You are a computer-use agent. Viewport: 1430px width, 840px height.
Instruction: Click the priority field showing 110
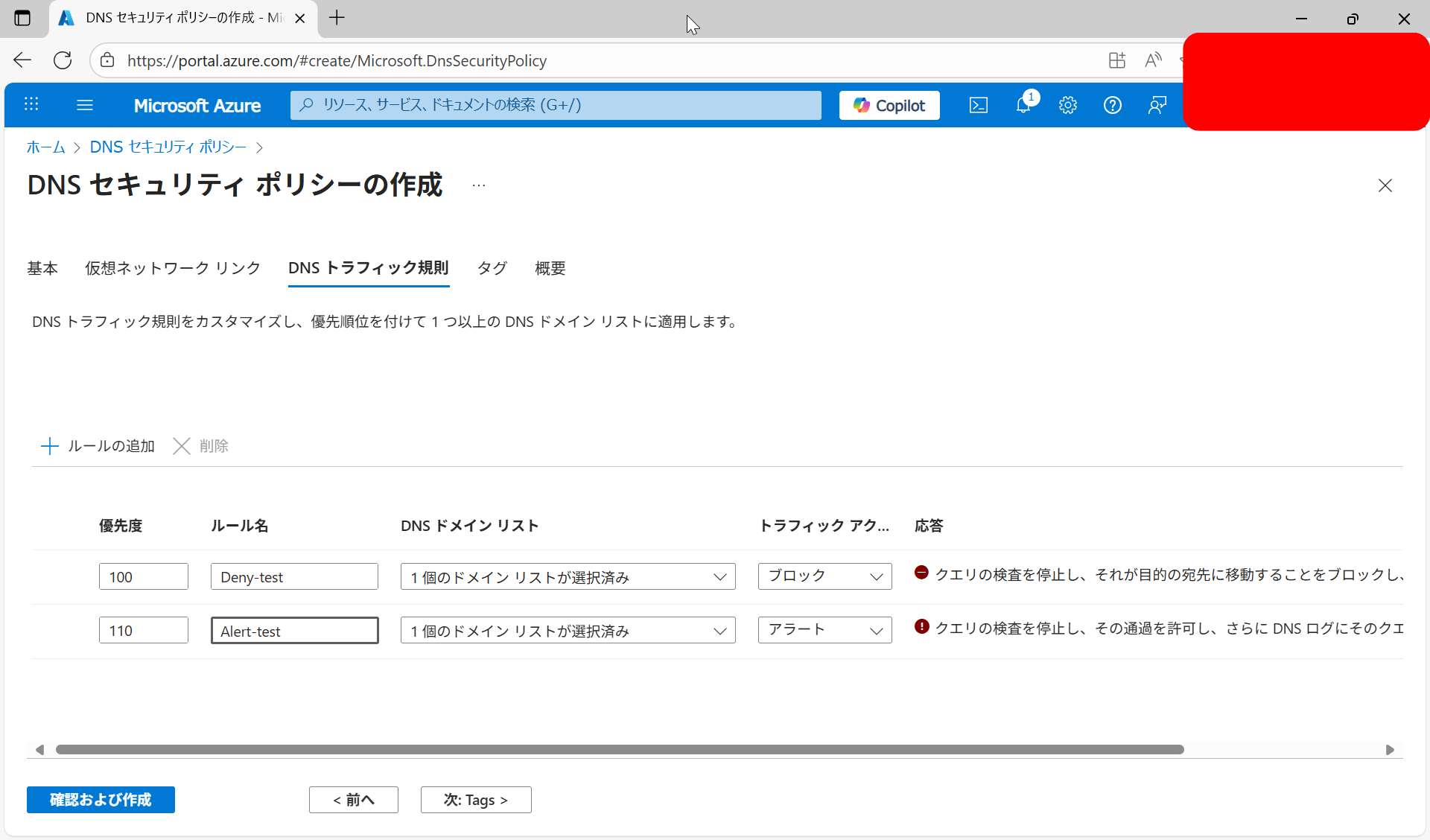point(143,631)
